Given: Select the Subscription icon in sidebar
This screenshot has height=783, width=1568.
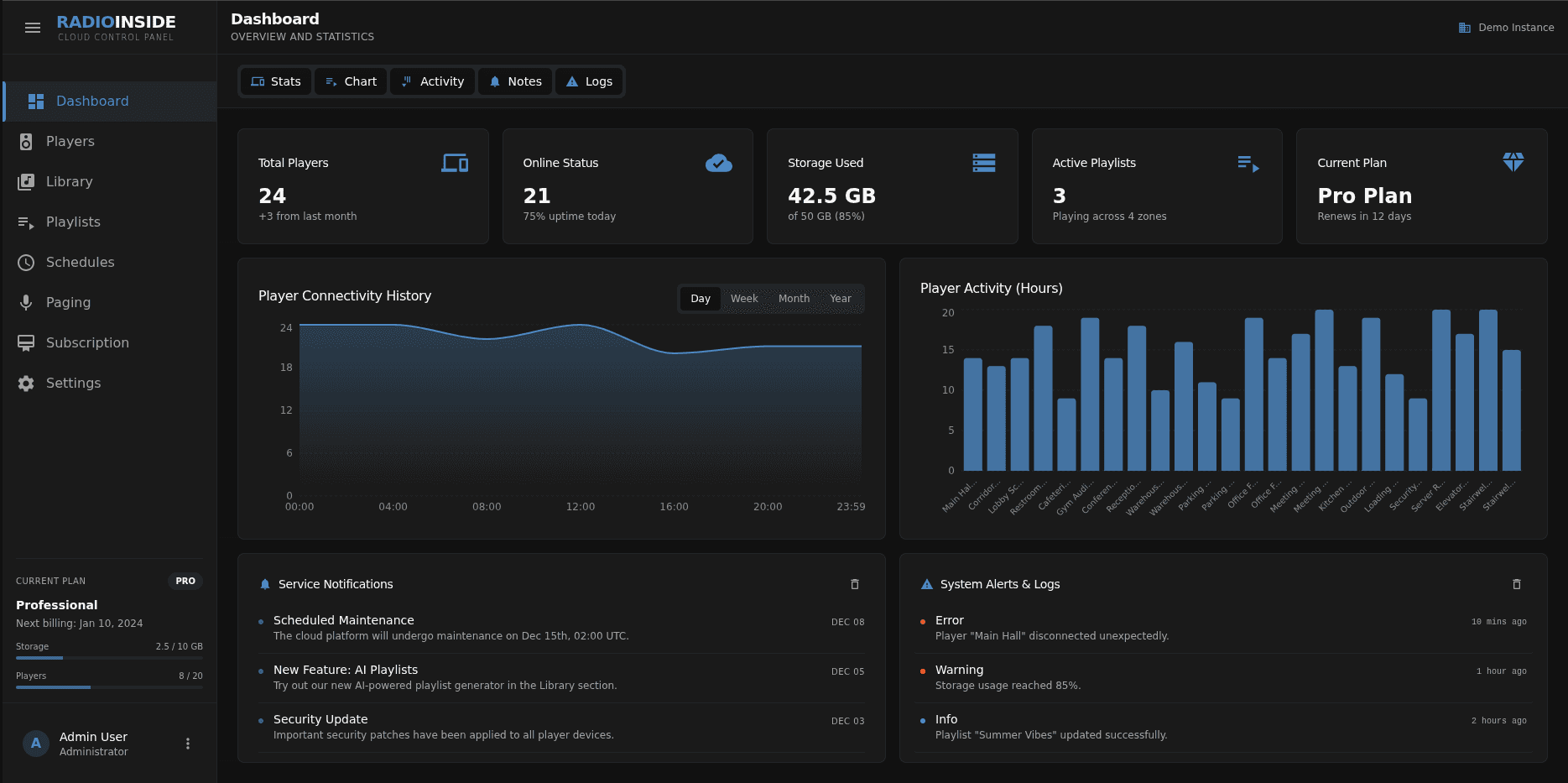Looking at the screenshot, I should point(25,342).
